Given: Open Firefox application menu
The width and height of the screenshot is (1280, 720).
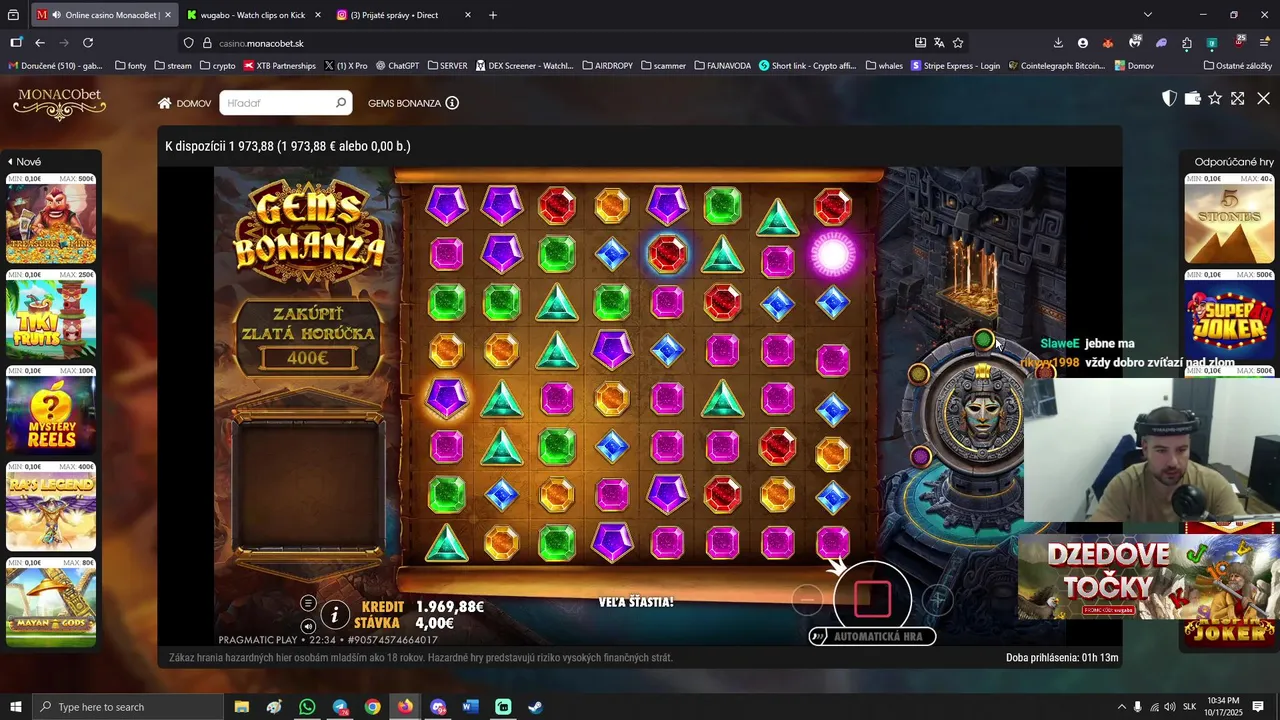Looking at the screenshot, I should pyautogui.click(x=1264, y=43).
